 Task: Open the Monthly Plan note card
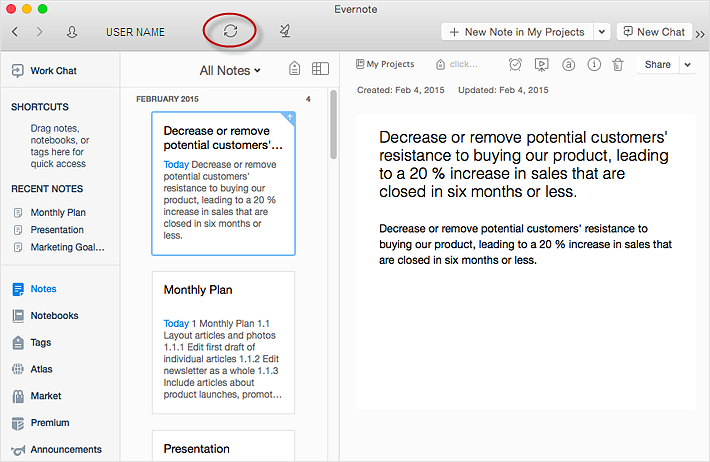point(223,342)
